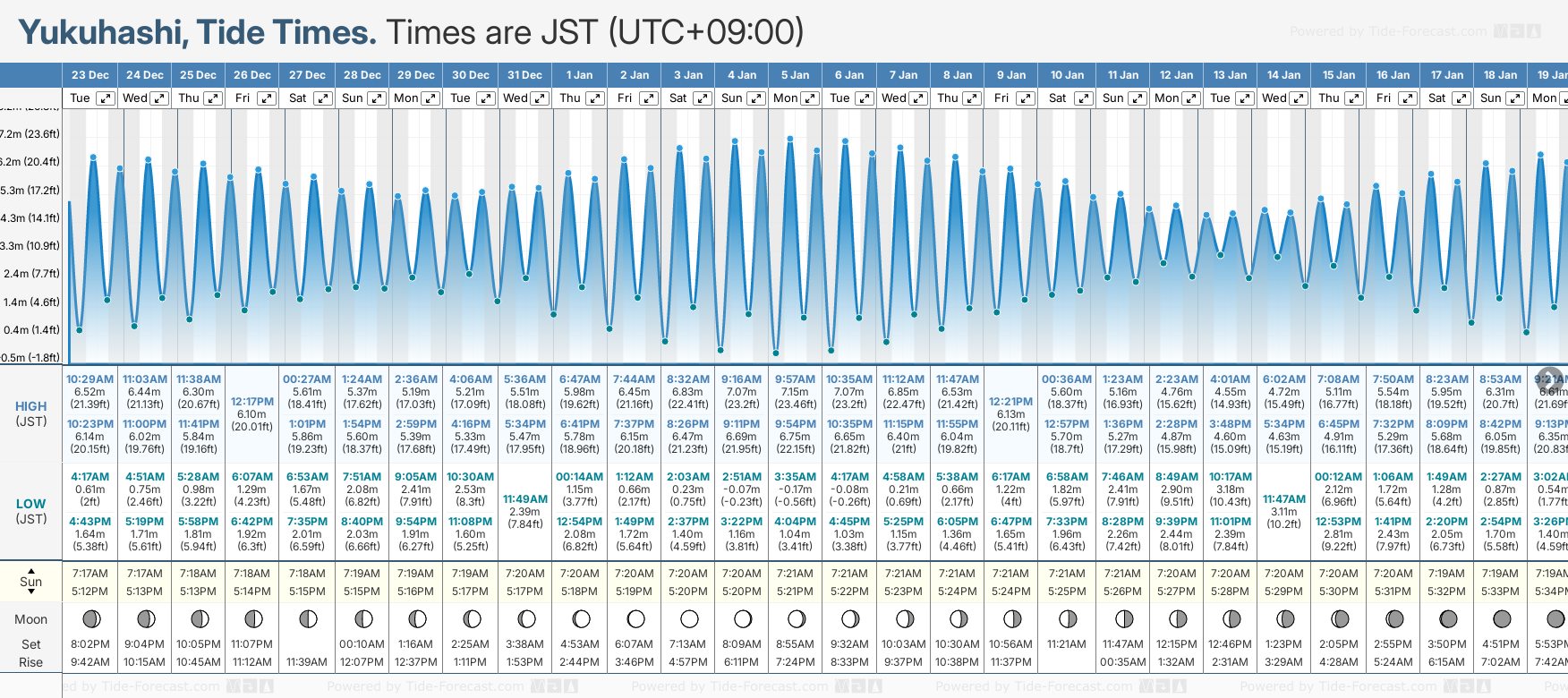Expand the Fri 16 Jan day column
The image size is (1568, 698).
(1407, 98)
